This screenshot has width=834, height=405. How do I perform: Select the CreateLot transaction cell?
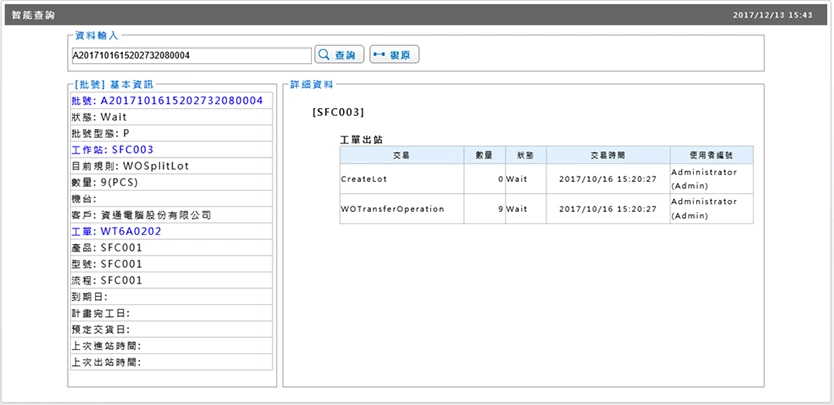click(x=402, y=179)
